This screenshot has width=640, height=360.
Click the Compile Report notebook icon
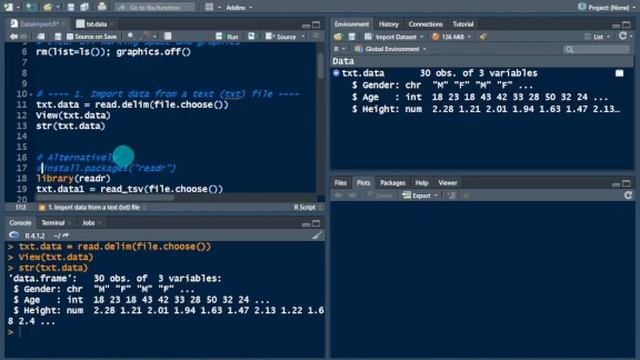pyautogui.click(x=168, y=36)
